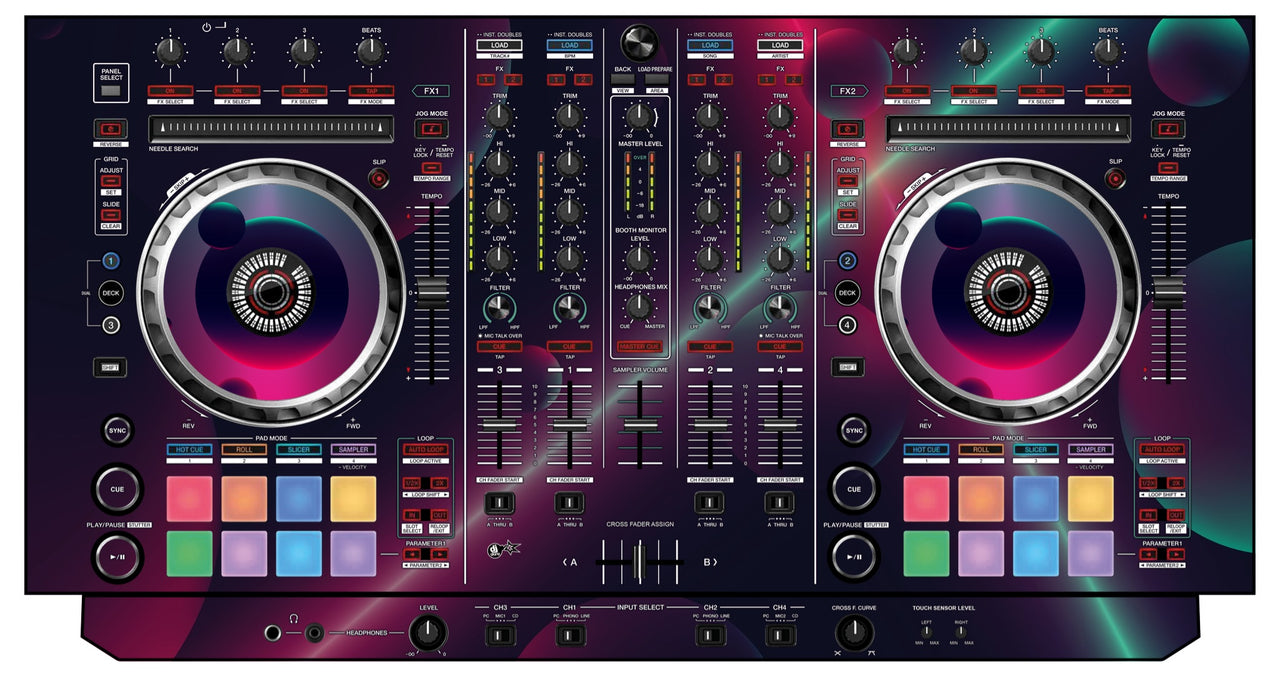The image size is (1280, 680).
Task: Trigger the red performance pad on left deck
Action: tap(190, 499)
